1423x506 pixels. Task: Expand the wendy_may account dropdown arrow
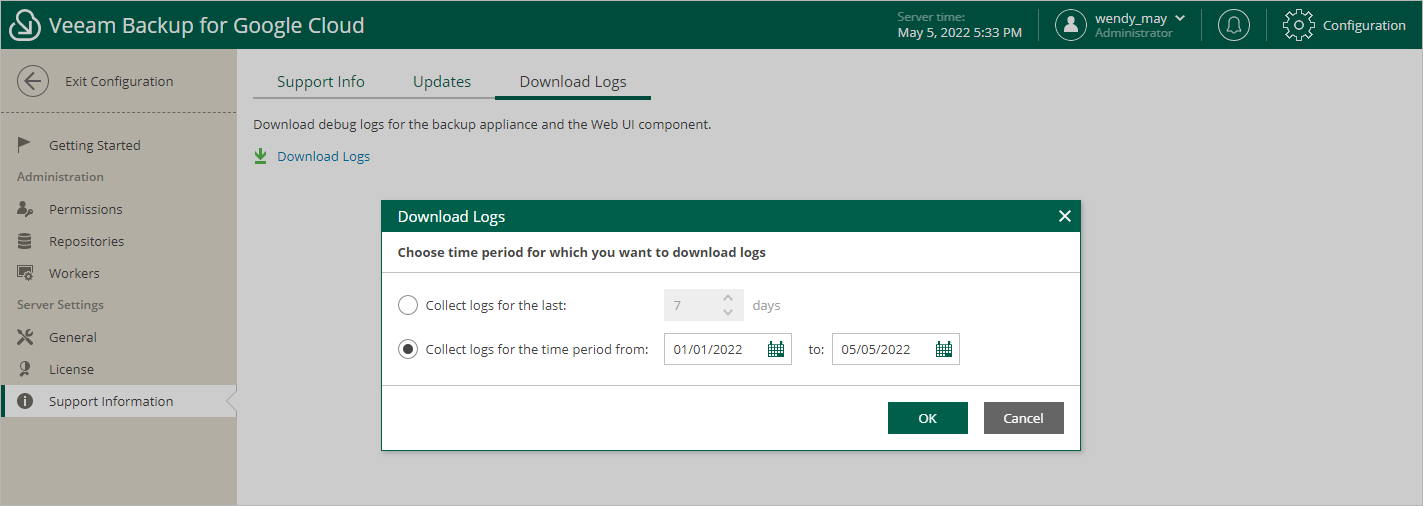[x=1180, y=19]
